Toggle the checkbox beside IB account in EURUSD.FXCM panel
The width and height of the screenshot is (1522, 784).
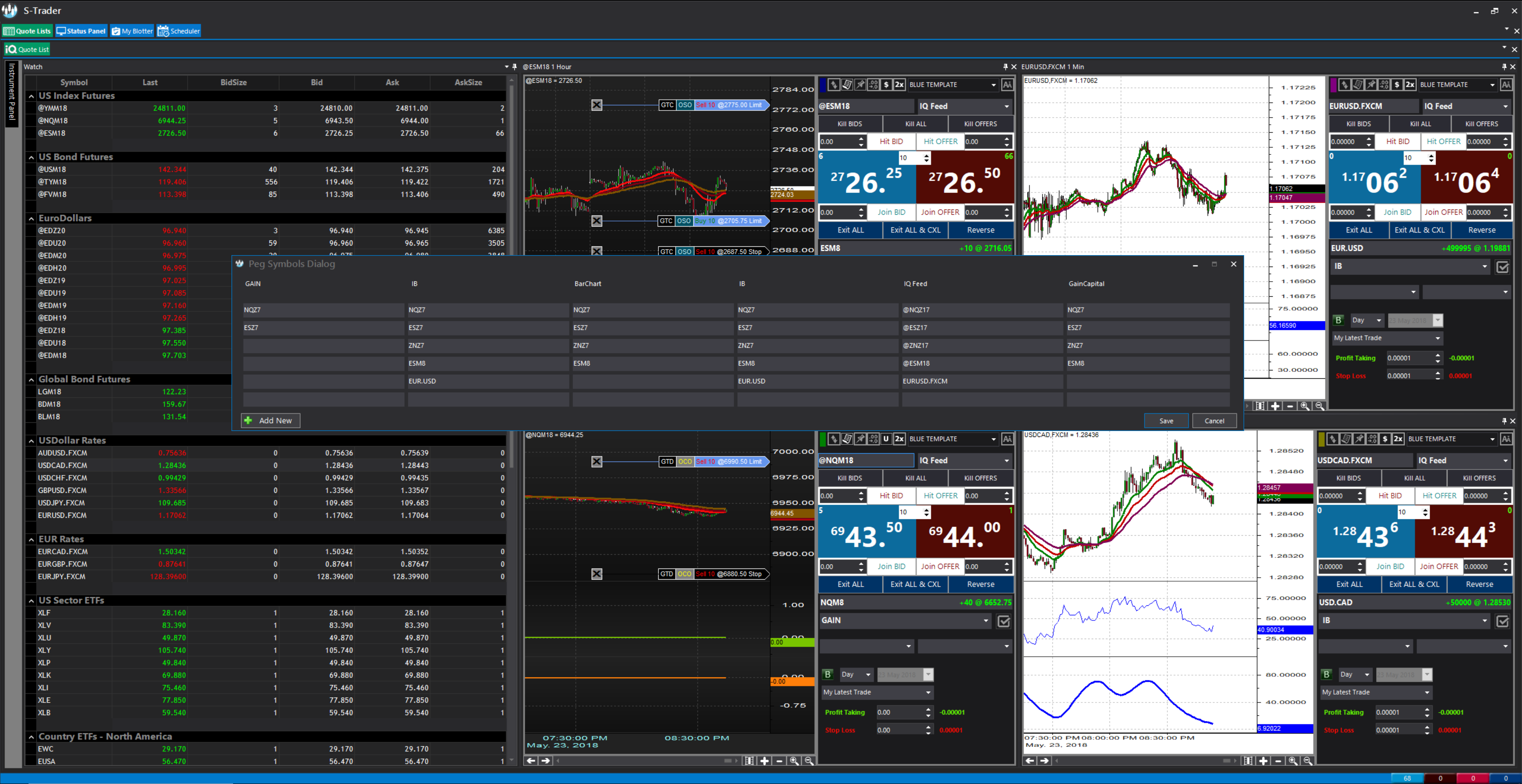point(1502,267)
